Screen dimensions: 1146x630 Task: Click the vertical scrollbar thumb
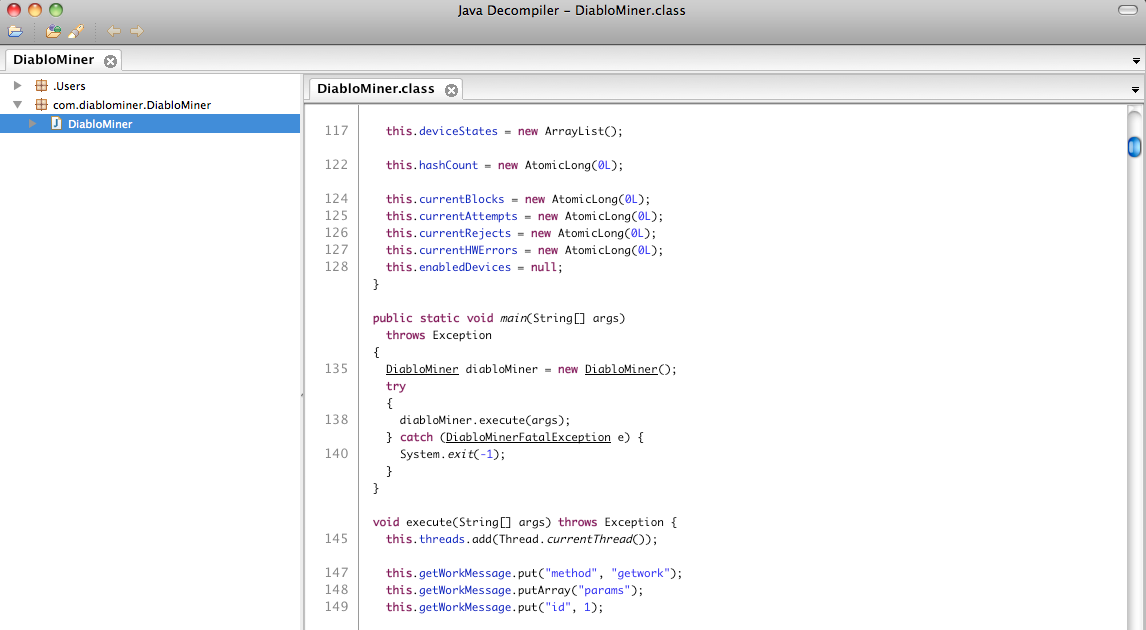pos(1134,147)
